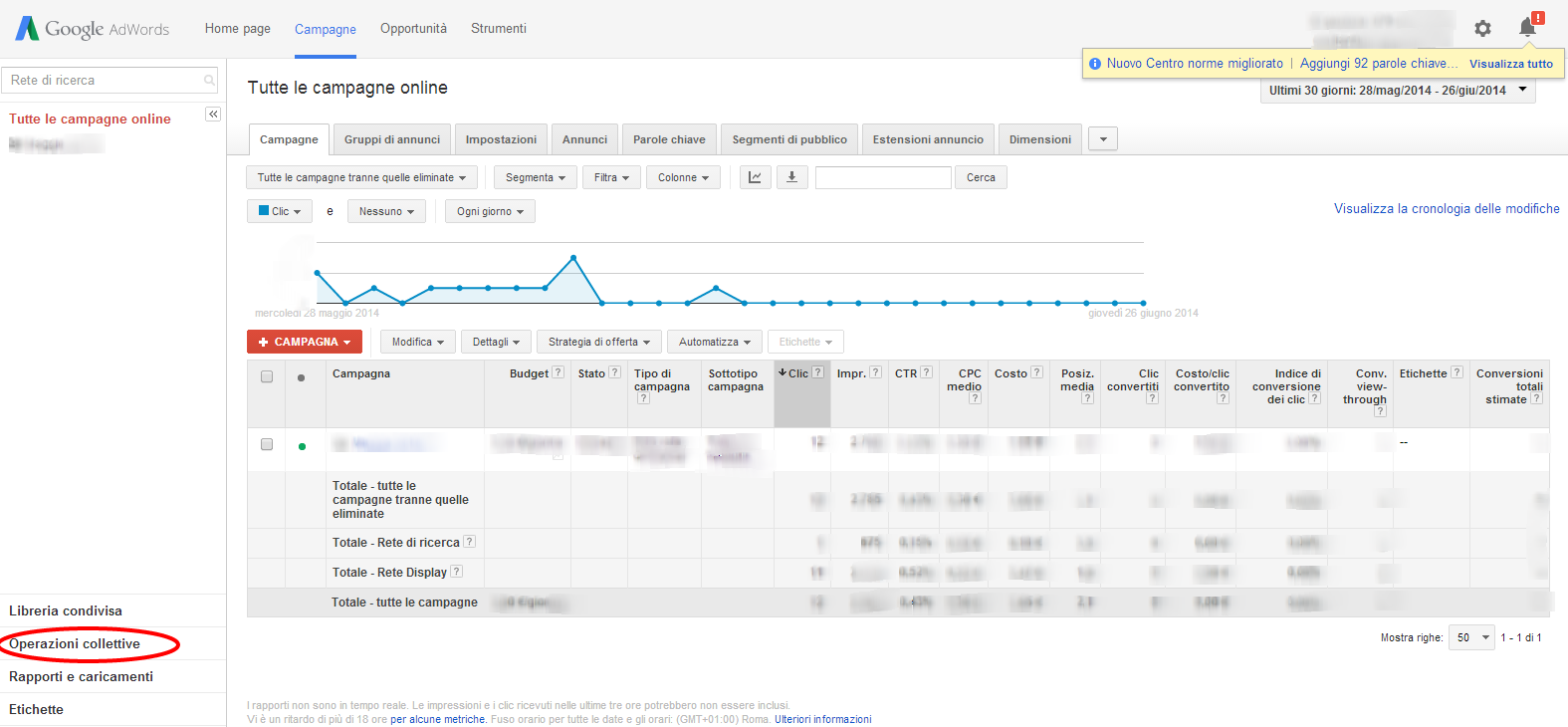Click the campaign search text field

click(x=882, y=177)
